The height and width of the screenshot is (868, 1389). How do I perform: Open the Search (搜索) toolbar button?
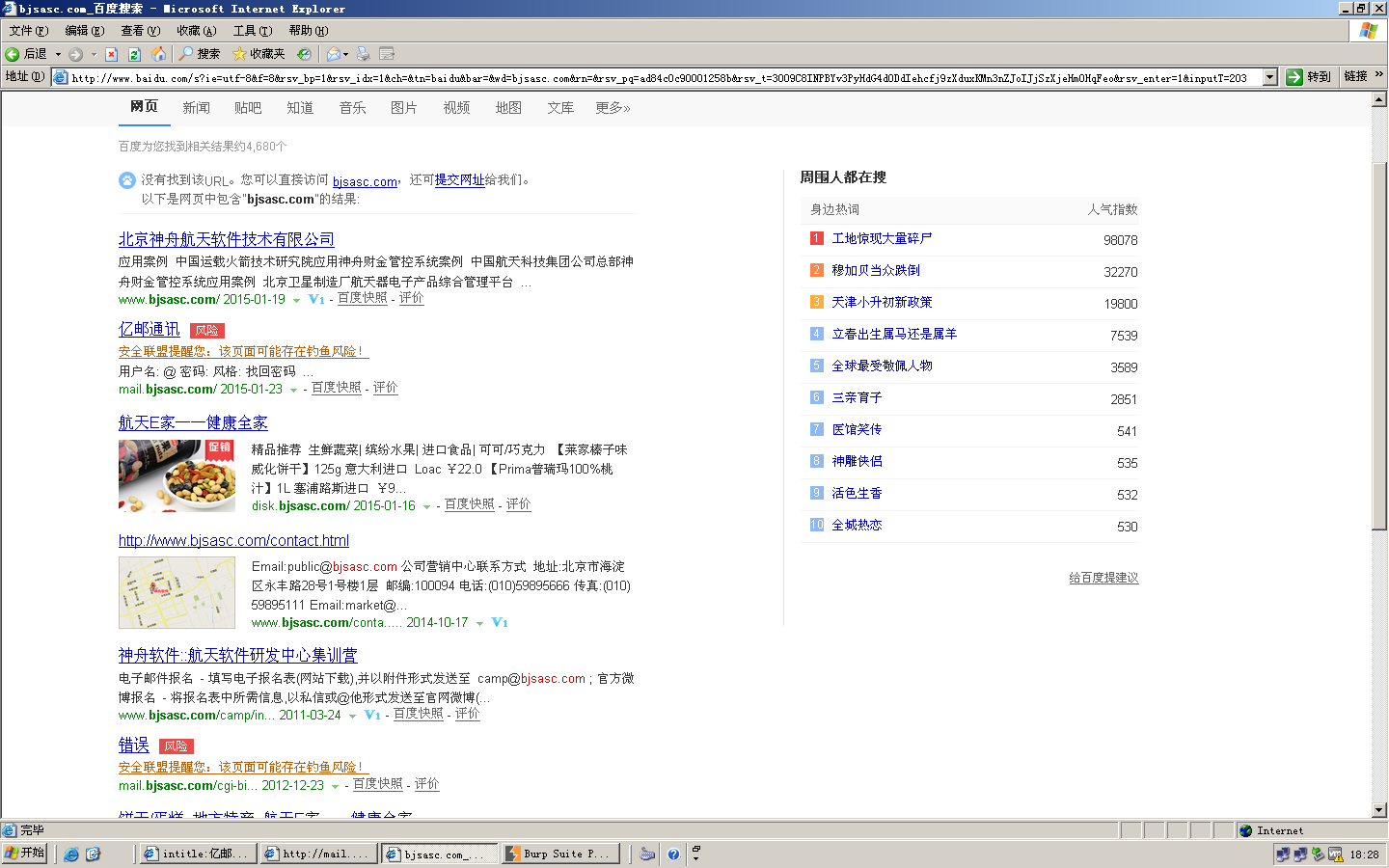[200, 54]
